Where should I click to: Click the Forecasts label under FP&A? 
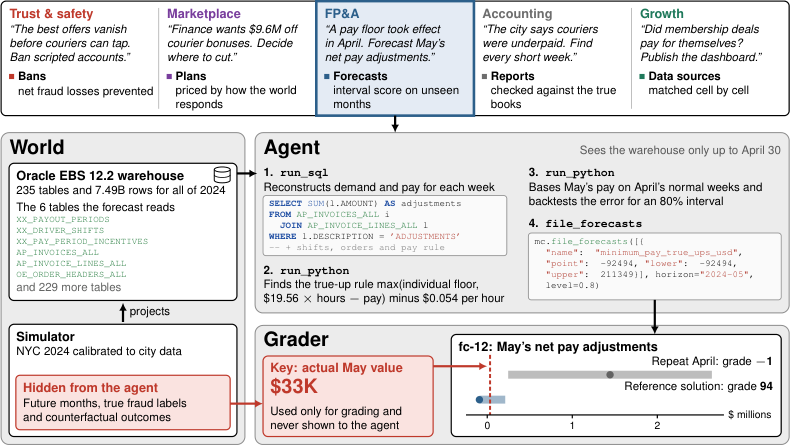[x=360, y=76]
